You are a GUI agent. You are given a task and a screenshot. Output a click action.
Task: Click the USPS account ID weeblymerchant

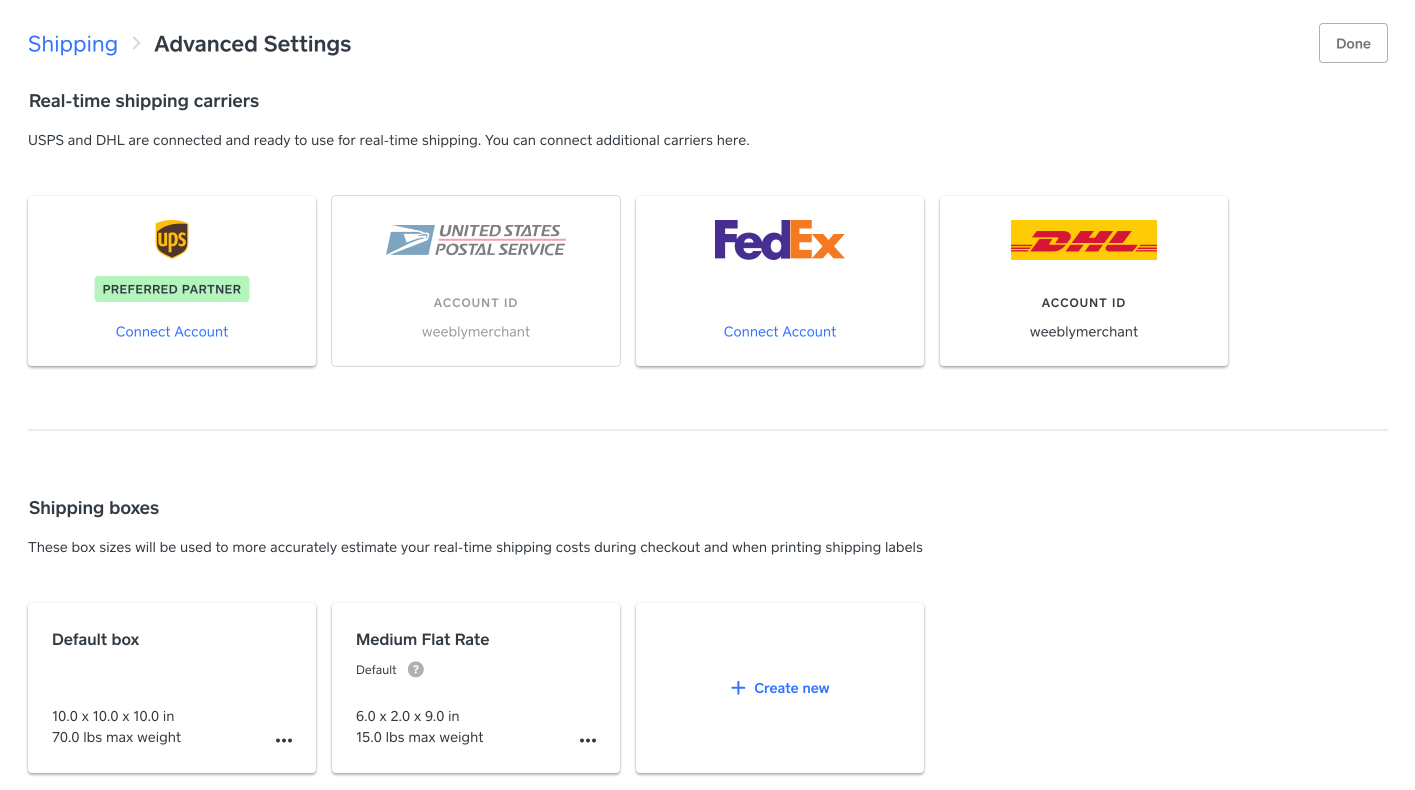pos(476,332)
